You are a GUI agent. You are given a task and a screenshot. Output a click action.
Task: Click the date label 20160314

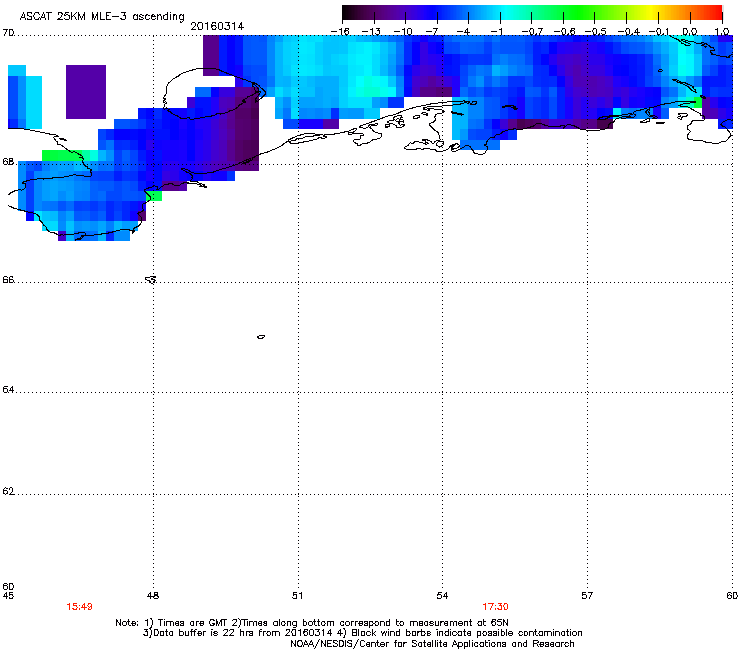point(217,26)
